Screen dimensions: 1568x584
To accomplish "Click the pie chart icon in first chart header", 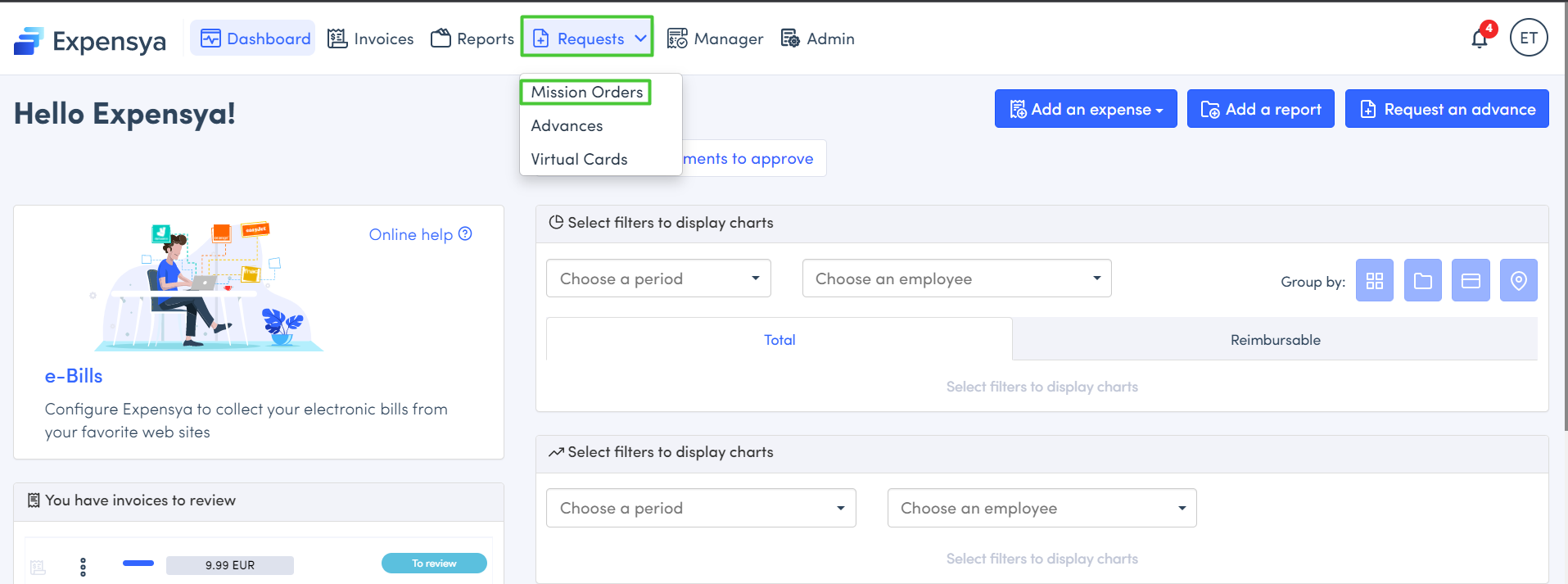I will (x=556, y=222).
